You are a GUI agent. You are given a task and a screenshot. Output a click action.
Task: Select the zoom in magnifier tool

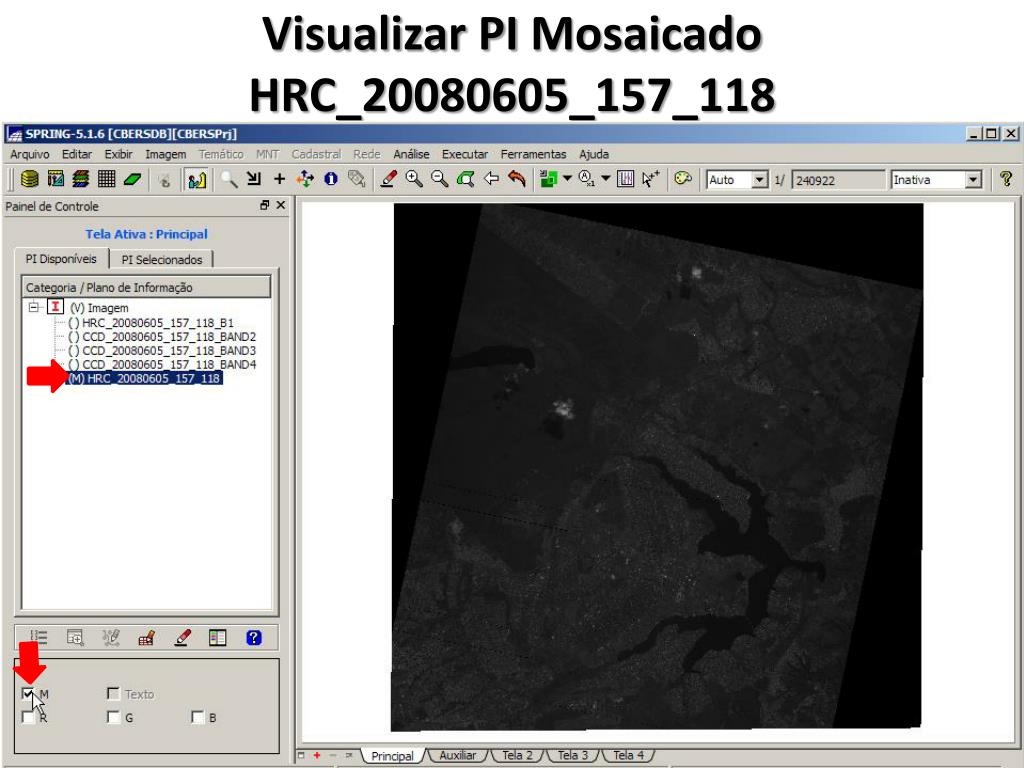coord(414,179)
